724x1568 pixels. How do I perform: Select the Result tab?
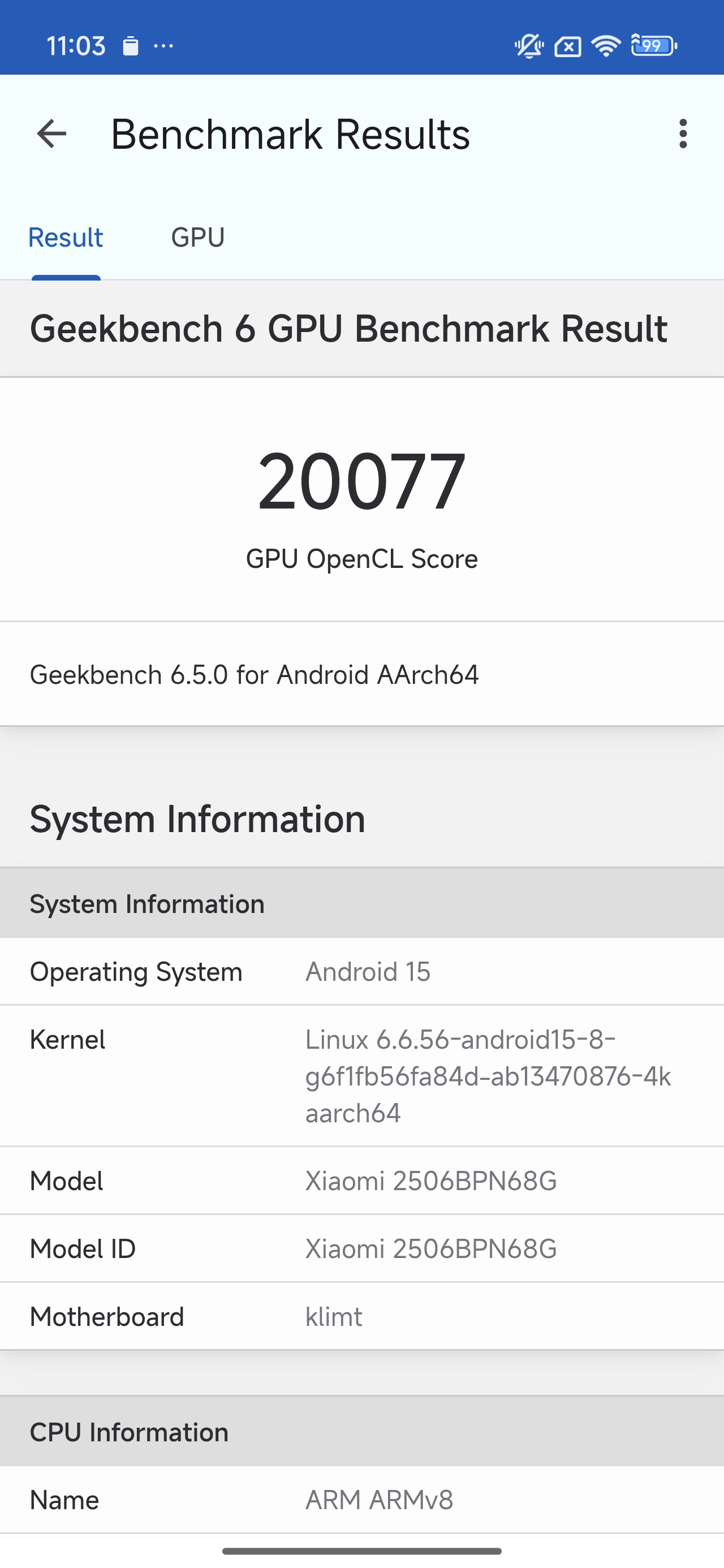tap(66, 238)
